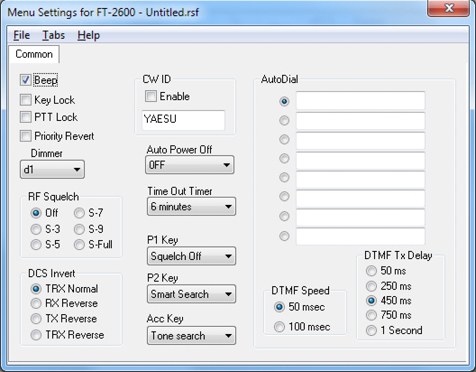Set DTMF Tx Delay to 1 Second

(x=371, y=330)
